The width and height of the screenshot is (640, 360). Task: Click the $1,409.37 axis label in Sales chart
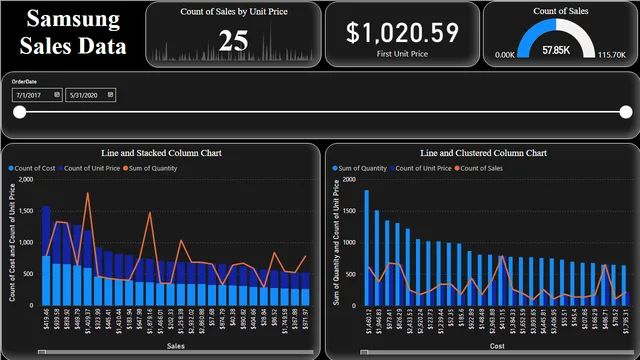point(88,321)
